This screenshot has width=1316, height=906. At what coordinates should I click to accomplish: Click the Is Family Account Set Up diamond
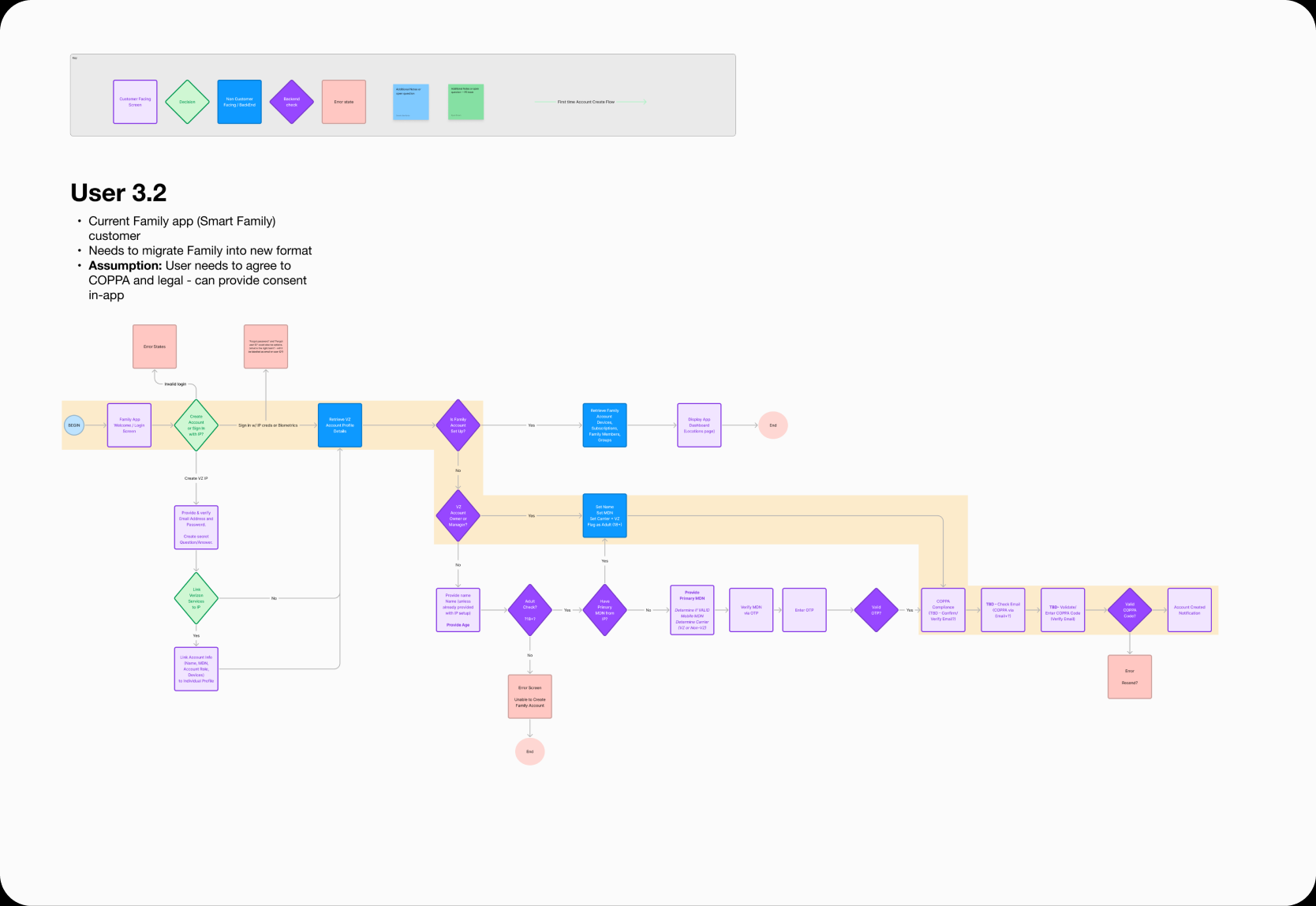(458, 425)
